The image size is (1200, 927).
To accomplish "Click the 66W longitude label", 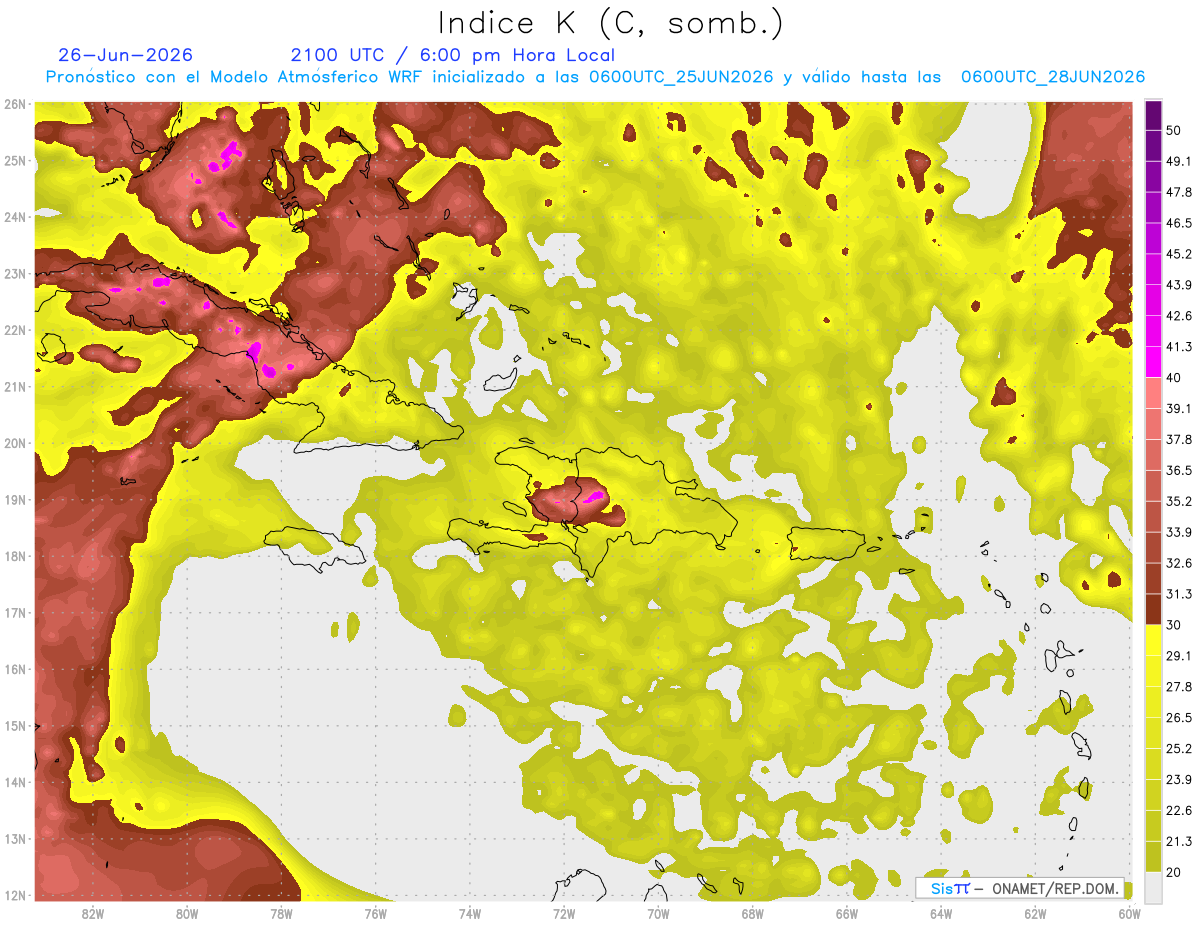I will (x=847, y=914).
